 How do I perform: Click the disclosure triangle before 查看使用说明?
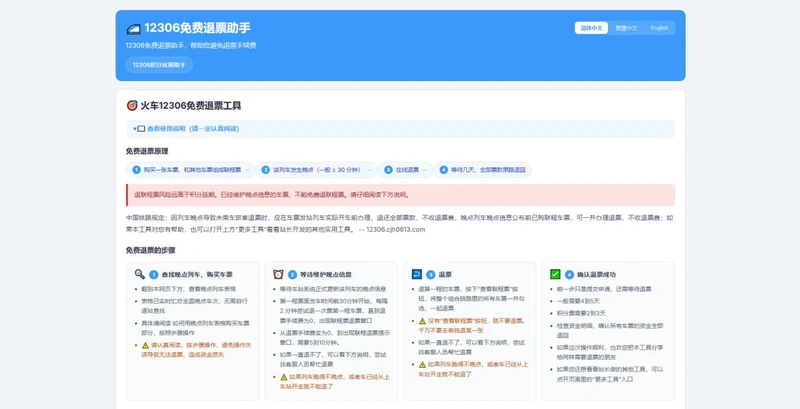pos(135,129)
